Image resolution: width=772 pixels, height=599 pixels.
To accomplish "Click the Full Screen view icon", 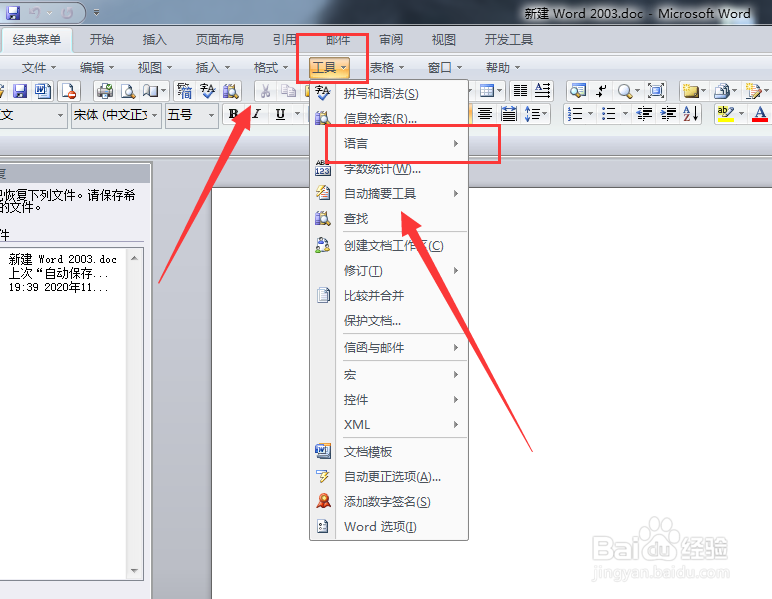I will point(656,91).
